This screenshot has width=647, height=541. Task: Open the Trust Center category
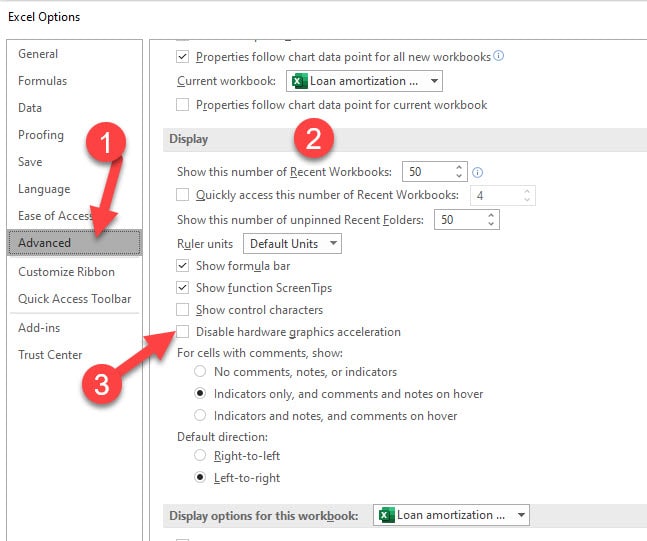pos(50,355)
